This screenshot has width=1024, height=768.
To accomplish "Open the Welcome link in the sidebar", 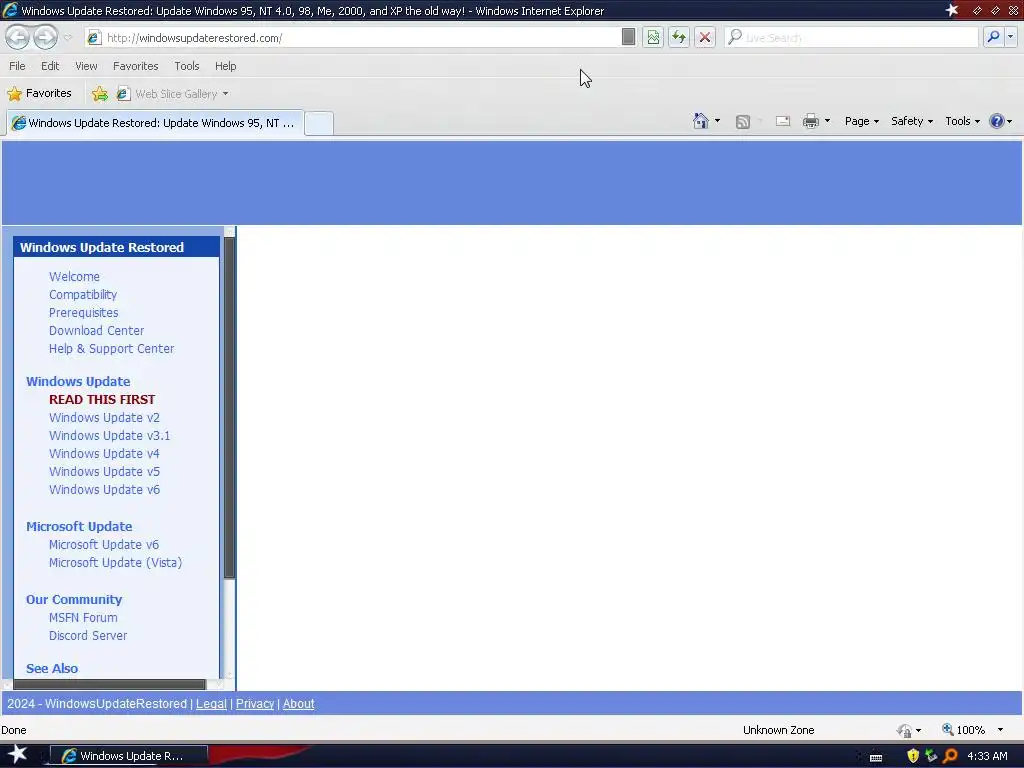I will pos(74,276).
